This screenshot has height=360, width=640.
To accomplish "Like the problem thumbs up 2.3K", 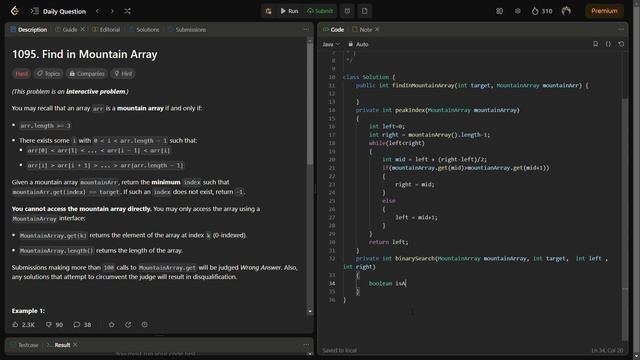I will (24, 324).
